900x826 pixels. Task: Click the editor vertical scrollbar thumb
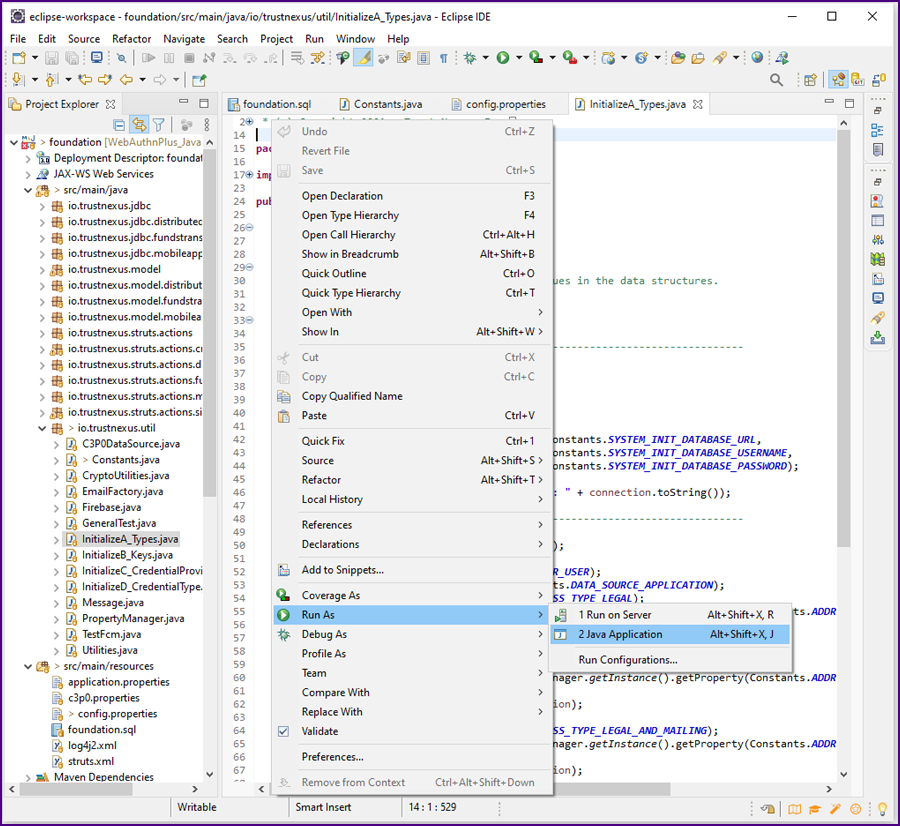(x=843, y=338)
